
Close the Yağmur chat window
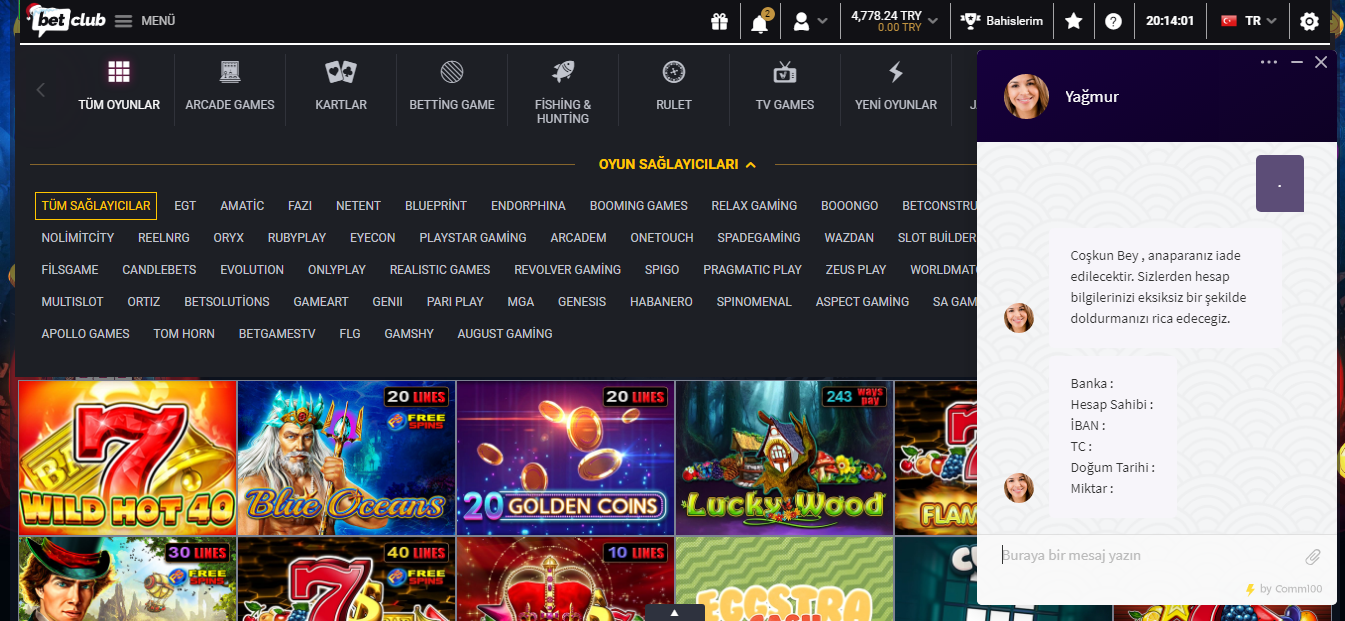tap(1321, 62)
